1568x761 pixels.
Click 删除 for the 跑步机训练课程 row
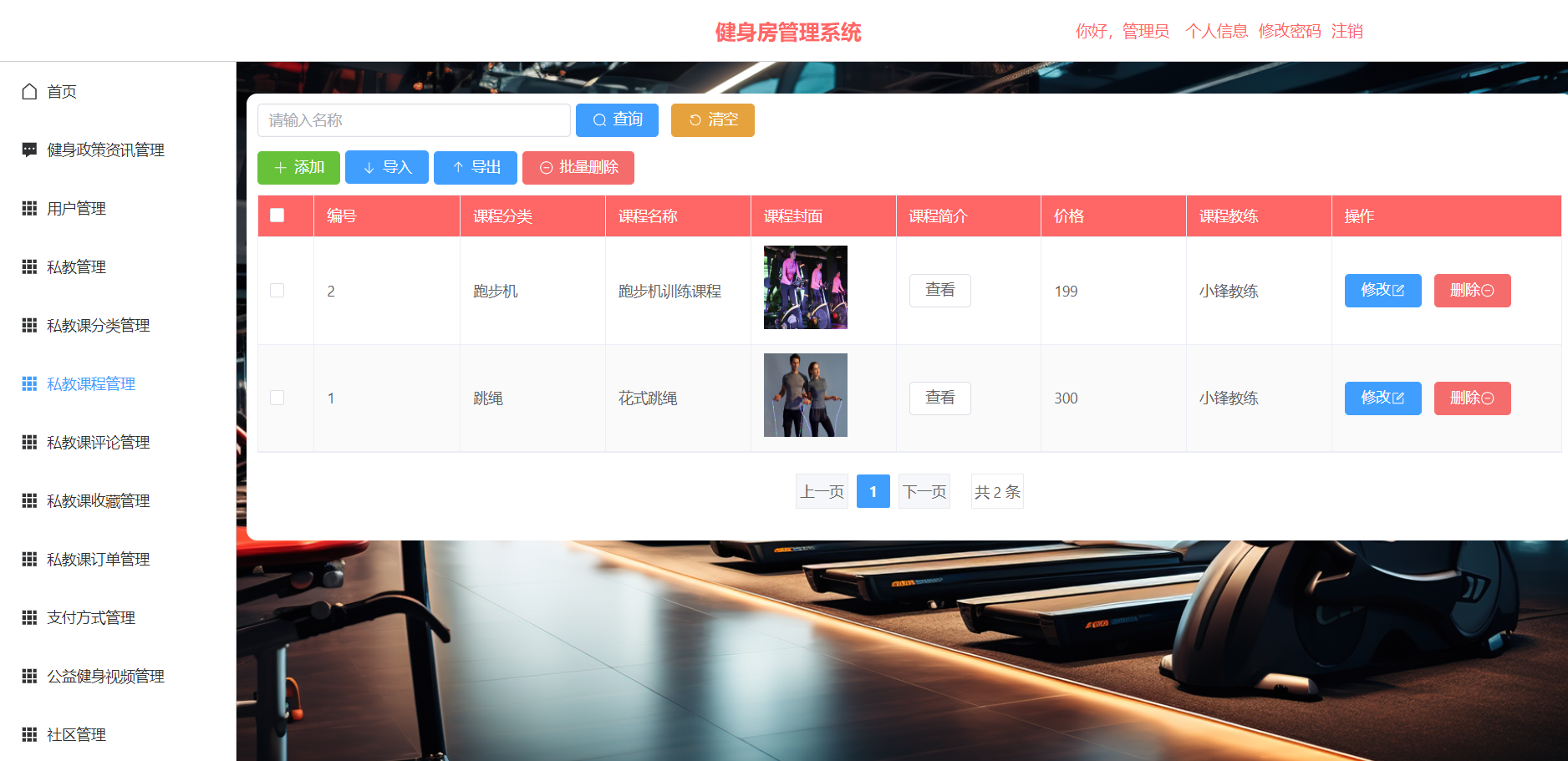click(1473, 291)
